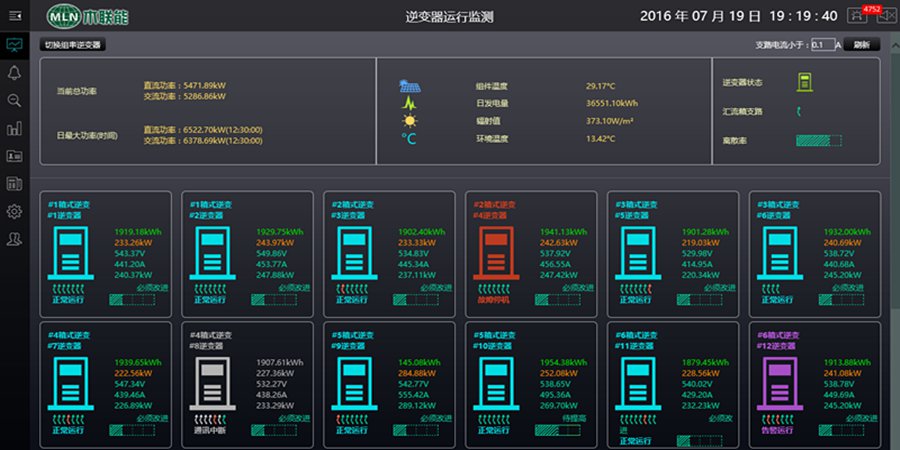
Task: Collapse the sidebar with the hamburger menu icon
Action: (x=14, y=15)
